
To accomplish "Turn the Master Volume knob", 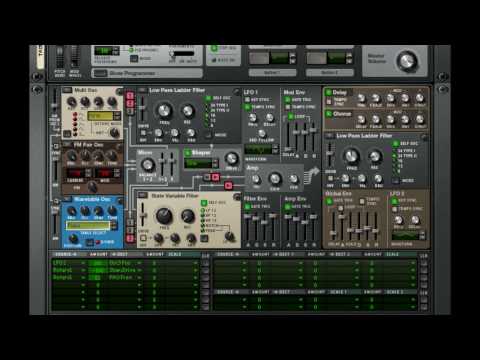I will point(407,61).
